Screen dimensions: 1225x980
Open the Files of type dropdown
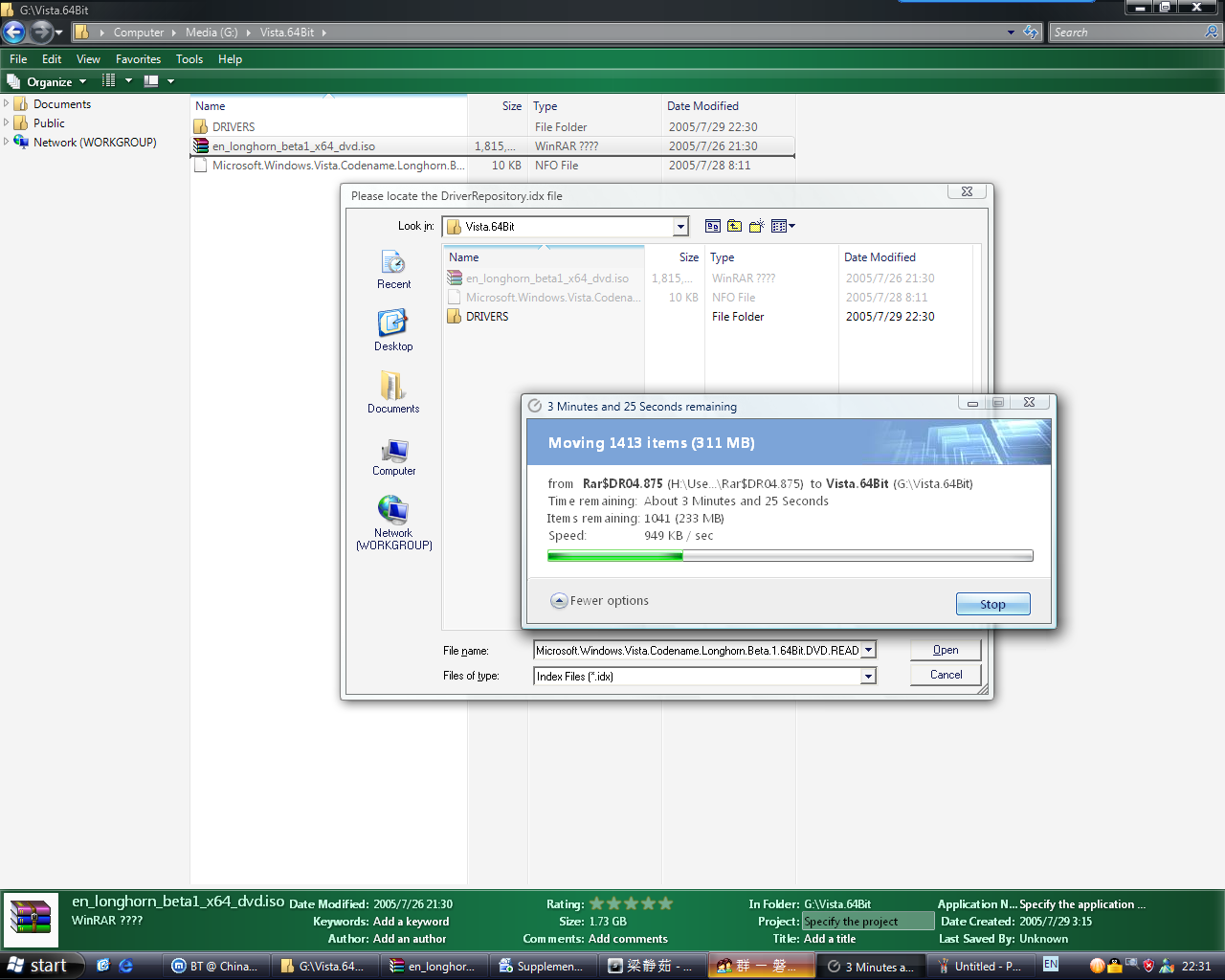(868, 676)
